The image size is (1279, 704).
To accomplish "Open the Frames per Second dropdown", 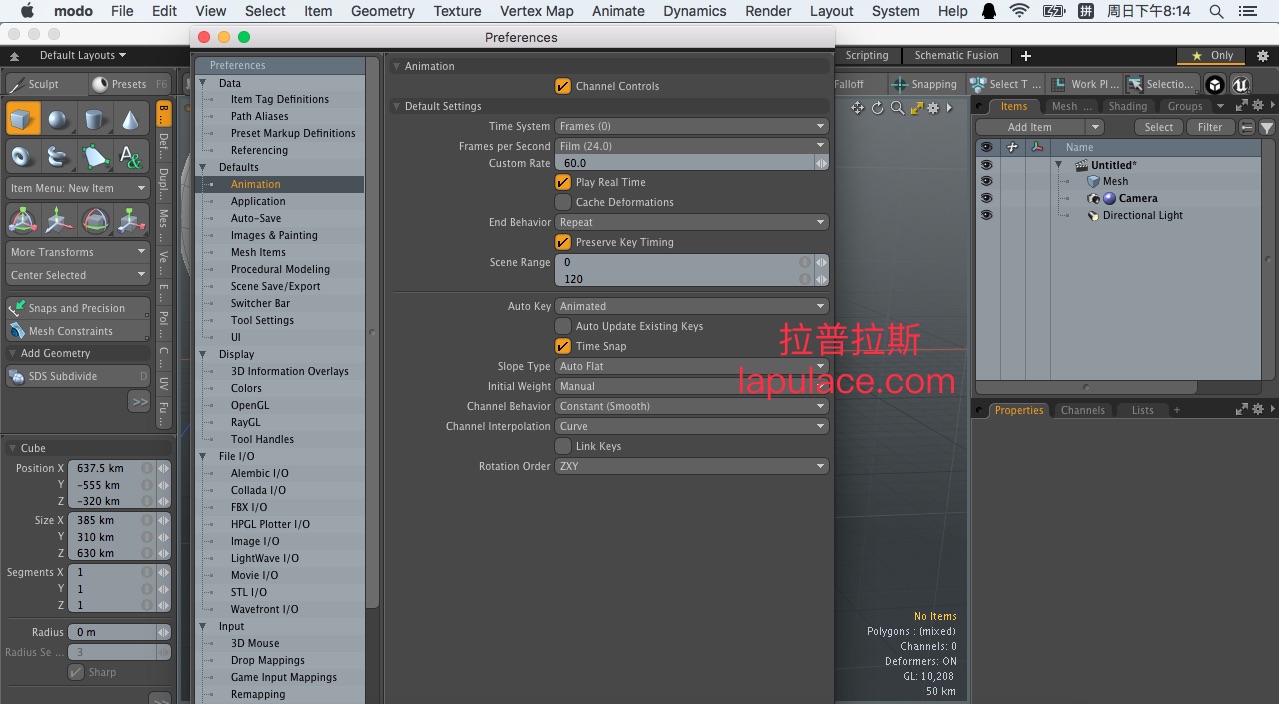I will [692, 146].
